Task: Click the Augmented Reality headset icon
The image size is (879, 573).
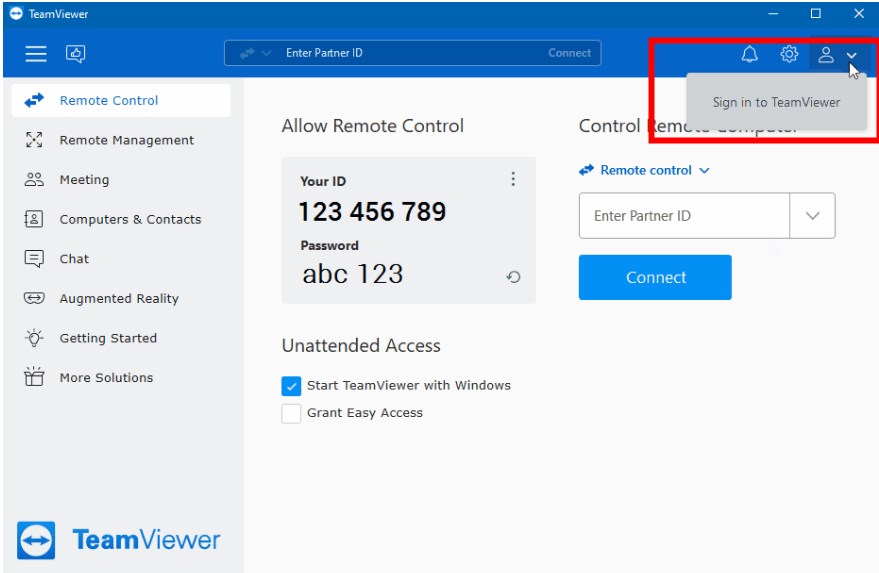Action: coord(34,298)
